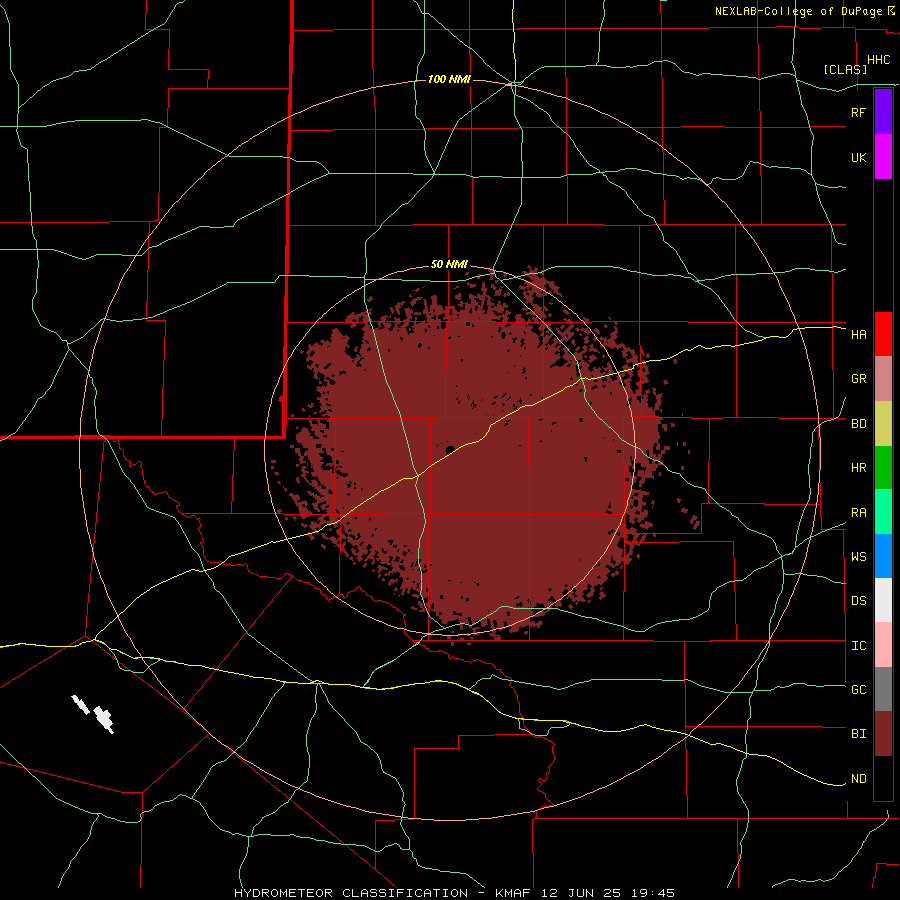Click the RA light green legend swatch
The height and width of the screenshot is (900, 900).
pyautogui.click(x=883, y=512)
